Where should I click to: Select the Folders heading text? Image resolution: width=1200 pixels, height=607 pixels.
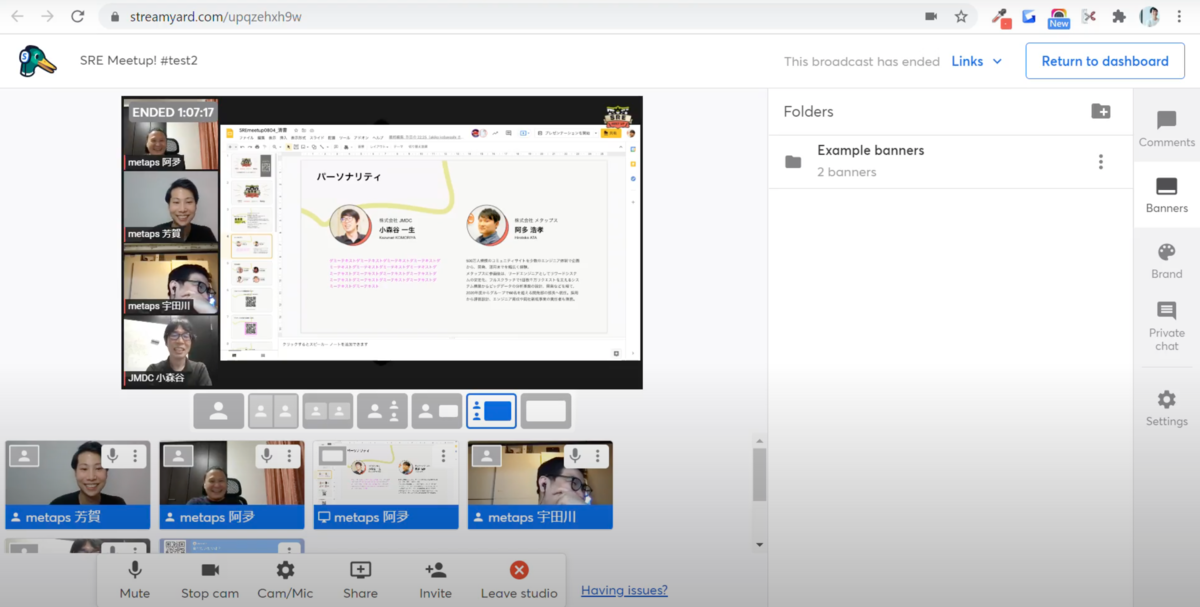tap(808, 111)
